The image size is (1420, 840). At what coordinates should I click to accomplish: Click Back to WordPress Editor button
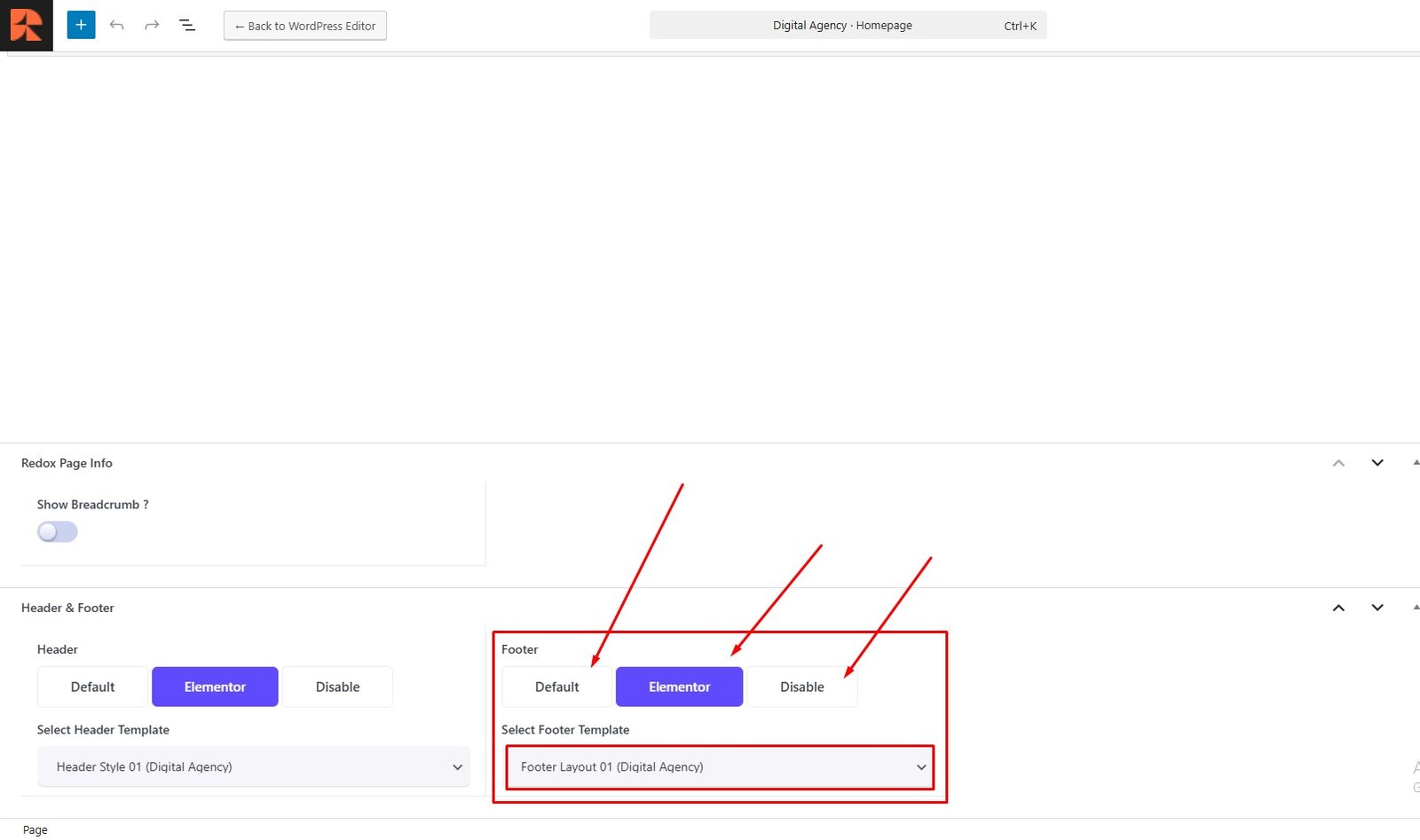(x=305, y=26)
